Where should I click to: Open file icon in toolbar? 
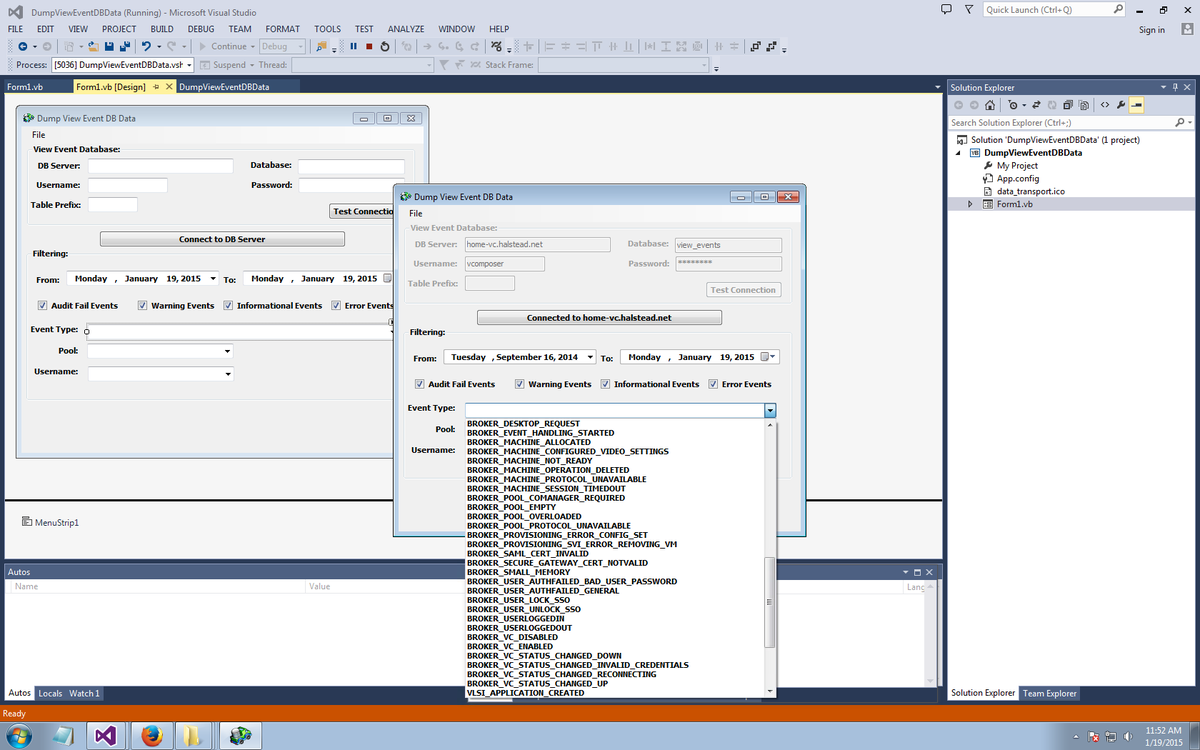pyautogui.click(x=94, y=46)
